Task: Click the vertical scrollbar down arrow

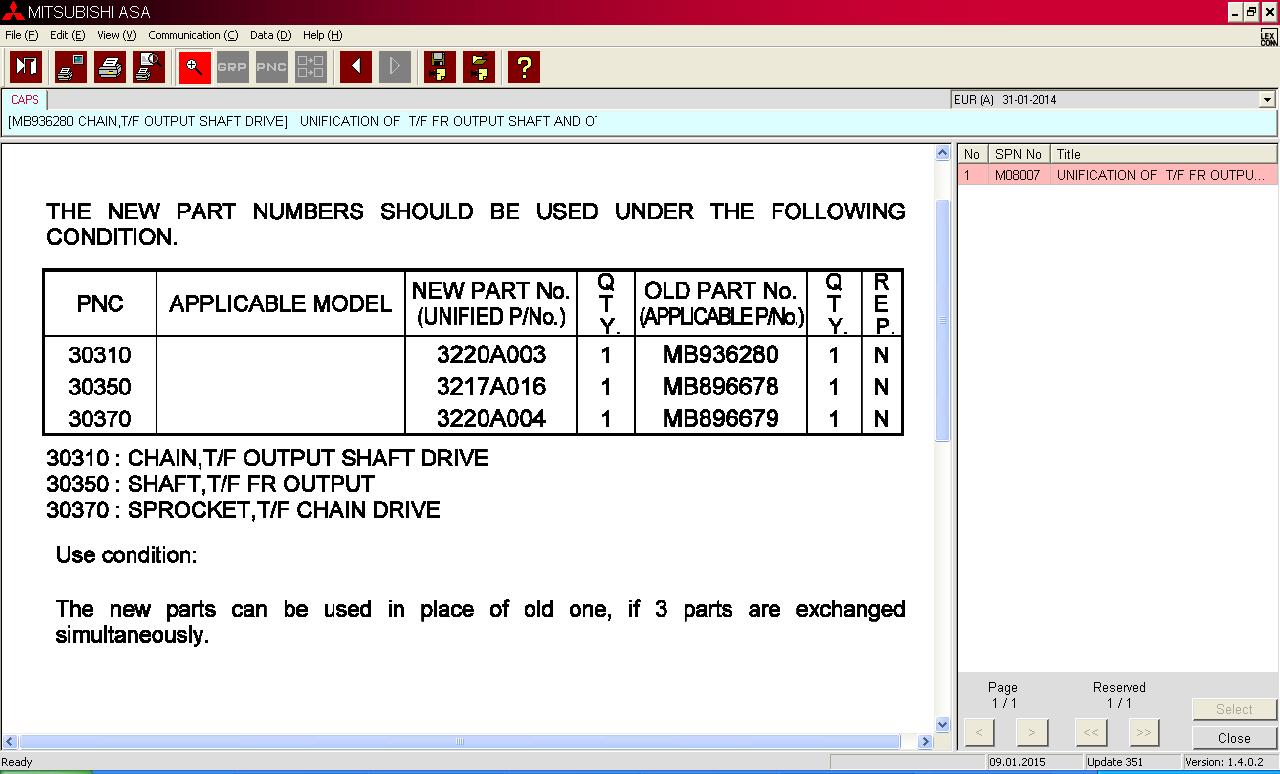Action: pos(942,725)
